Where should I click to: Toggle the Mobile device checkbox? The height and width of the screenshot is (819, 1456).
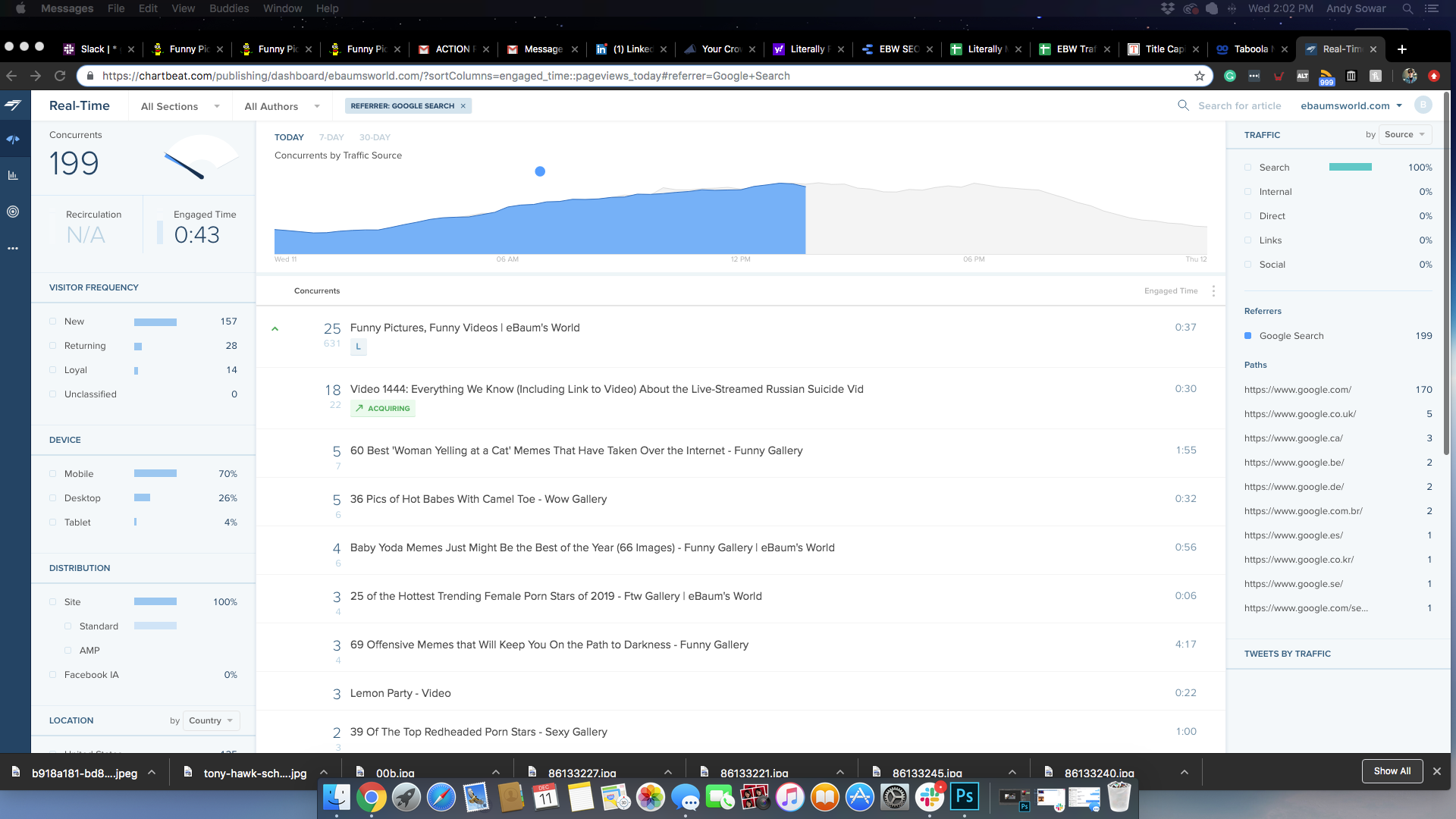[53, 474]
